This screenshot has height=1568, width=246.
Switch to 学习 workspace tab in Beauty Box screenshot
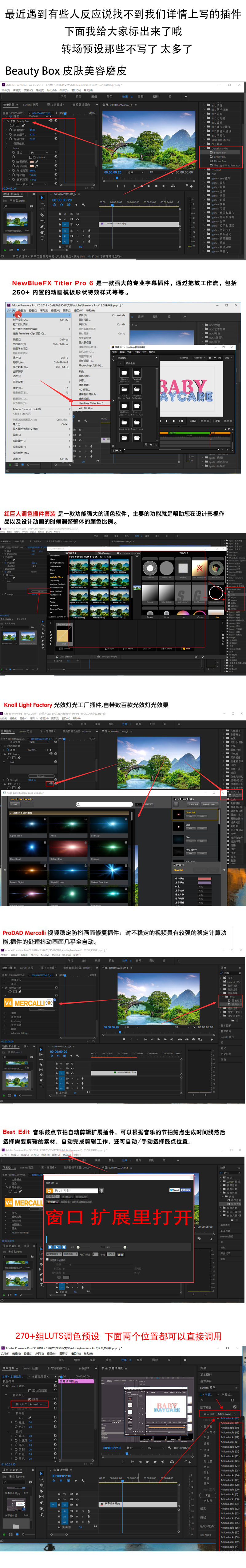(x=63, y=96)
